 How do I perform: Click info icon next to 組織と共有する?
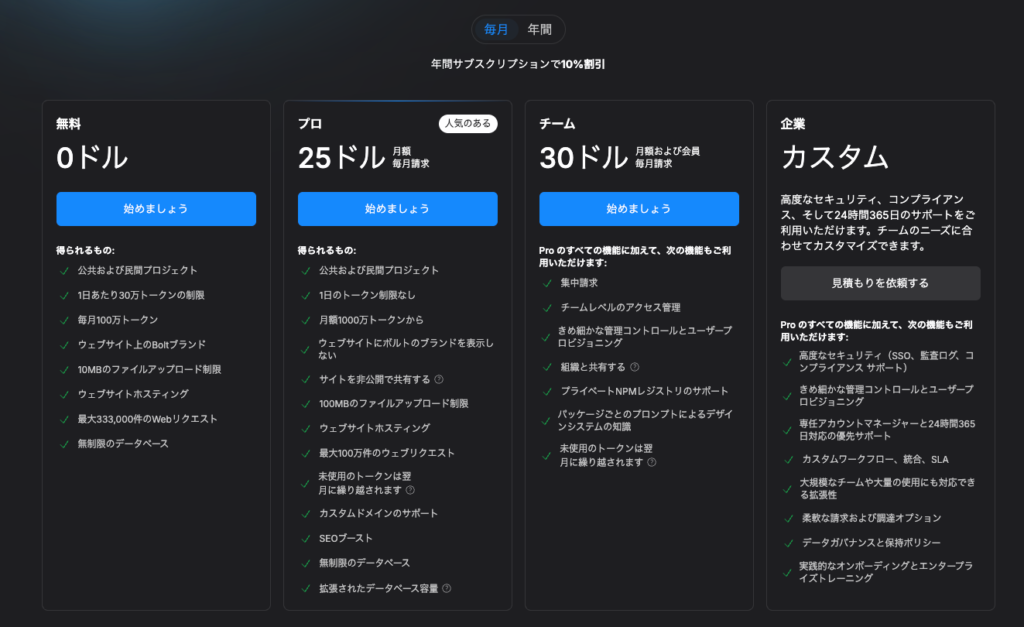[635, 367]
